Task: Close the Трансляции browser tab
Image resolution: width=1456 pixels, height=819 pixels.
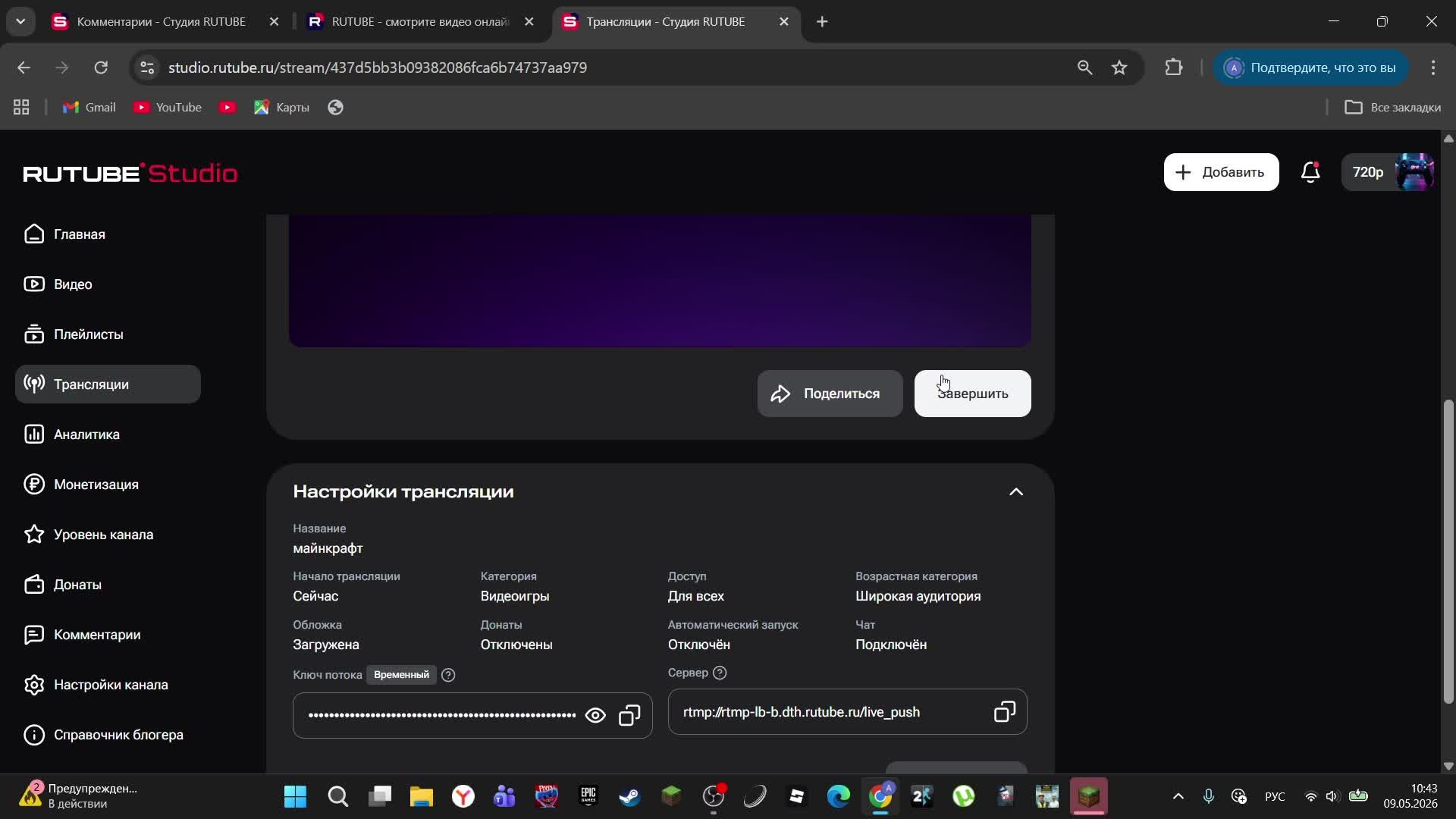Action: pyautogui.click(x=784, y=22)
